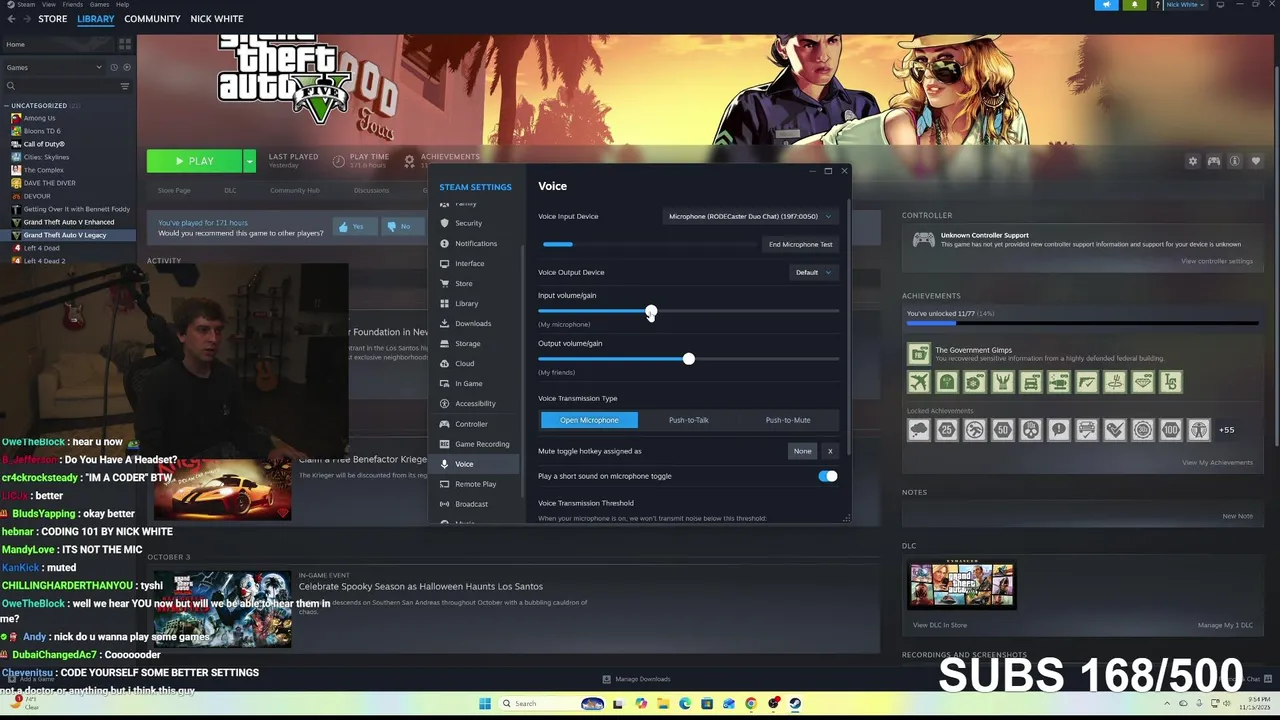Open the View menu
The image size is (1280, 720).
coord(49,4)
